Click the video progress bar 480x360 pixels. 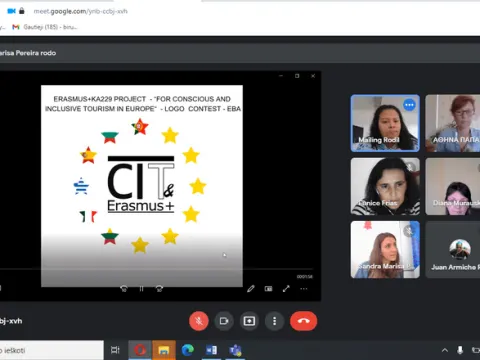coord(157,269)
